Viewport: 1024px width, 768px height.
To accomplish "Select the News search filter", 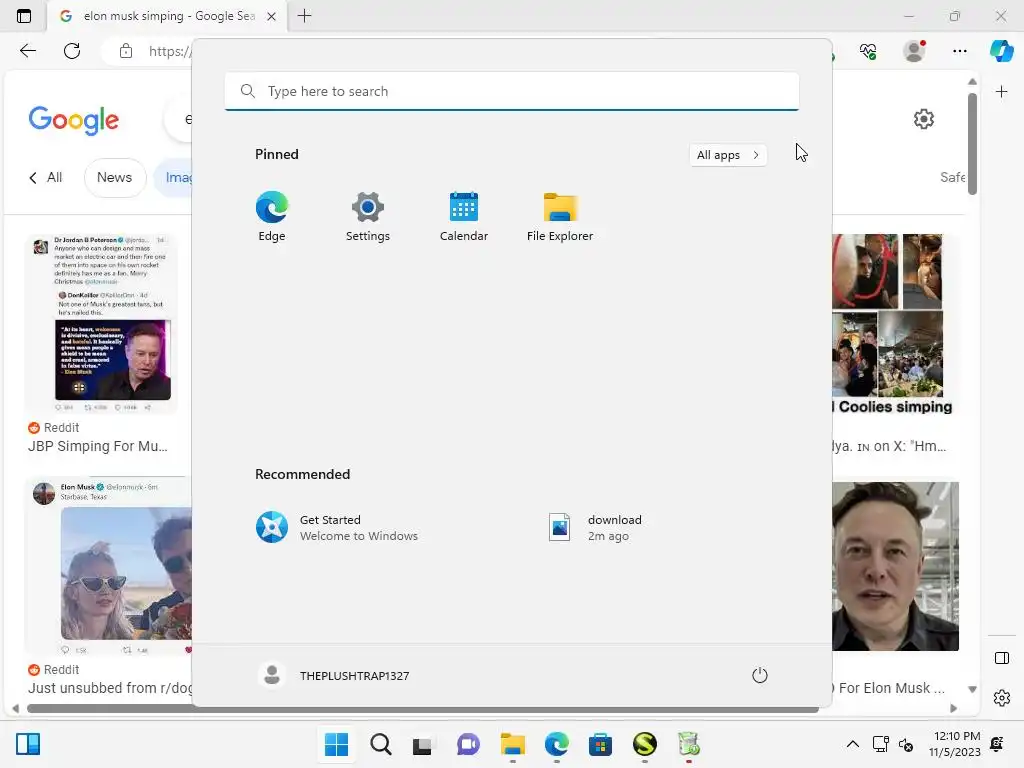I will tap(114, 177).
